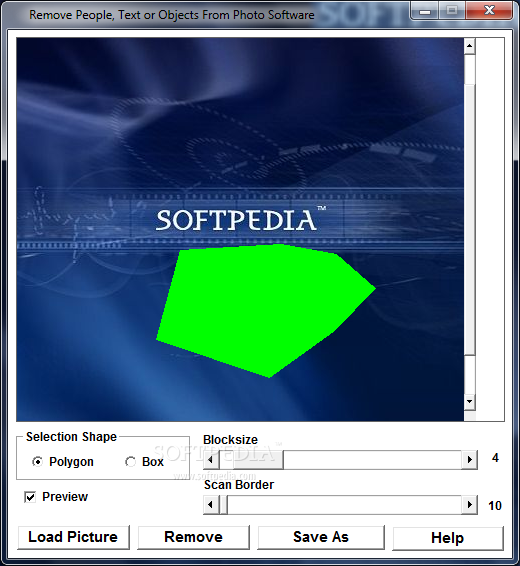The width and height of the screenshot is (520, 566).
Task: Click the Selection Shape group label
Action: [71, 437]
